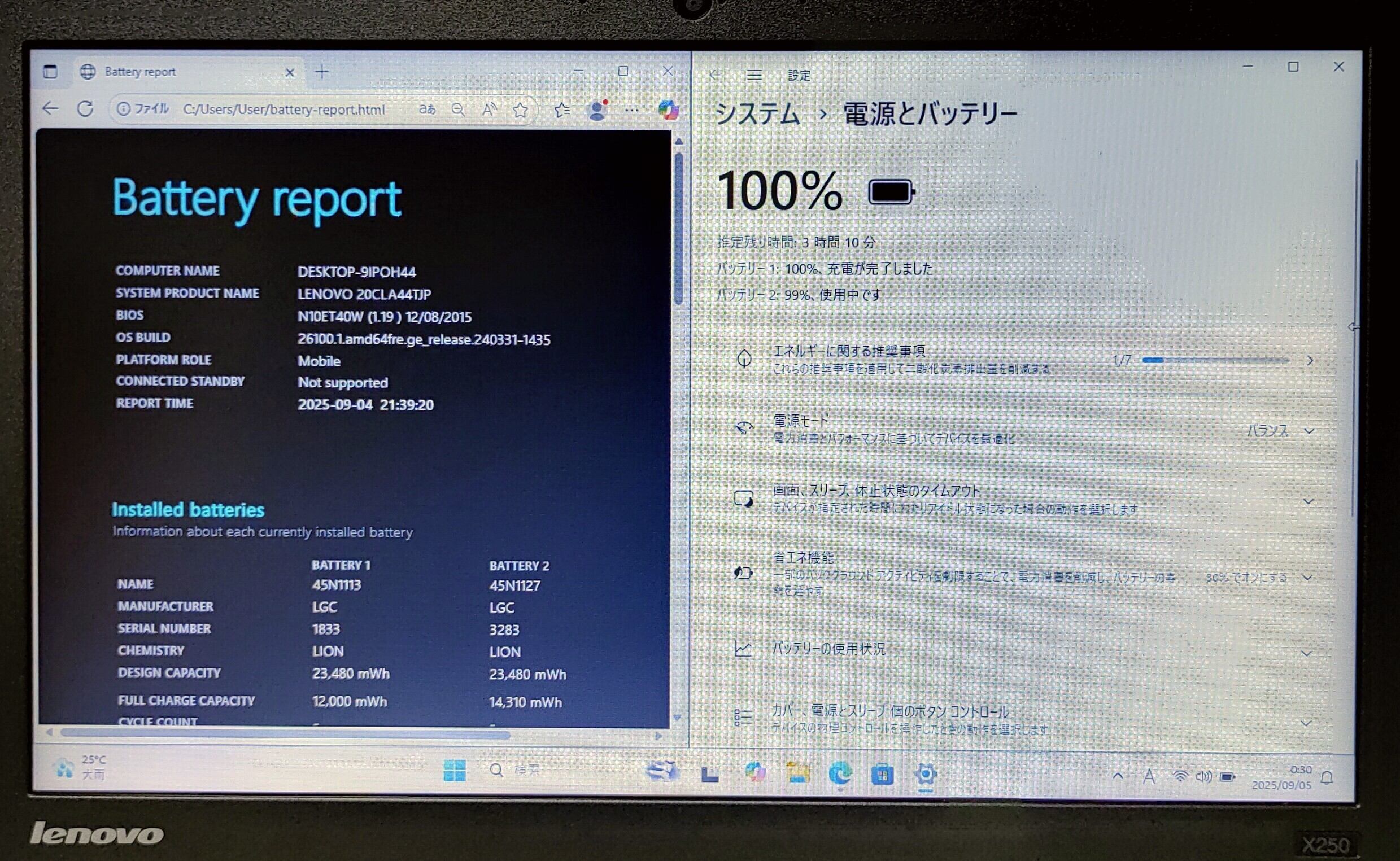
Task: Open a new browser tab
Action: (322, 72)
